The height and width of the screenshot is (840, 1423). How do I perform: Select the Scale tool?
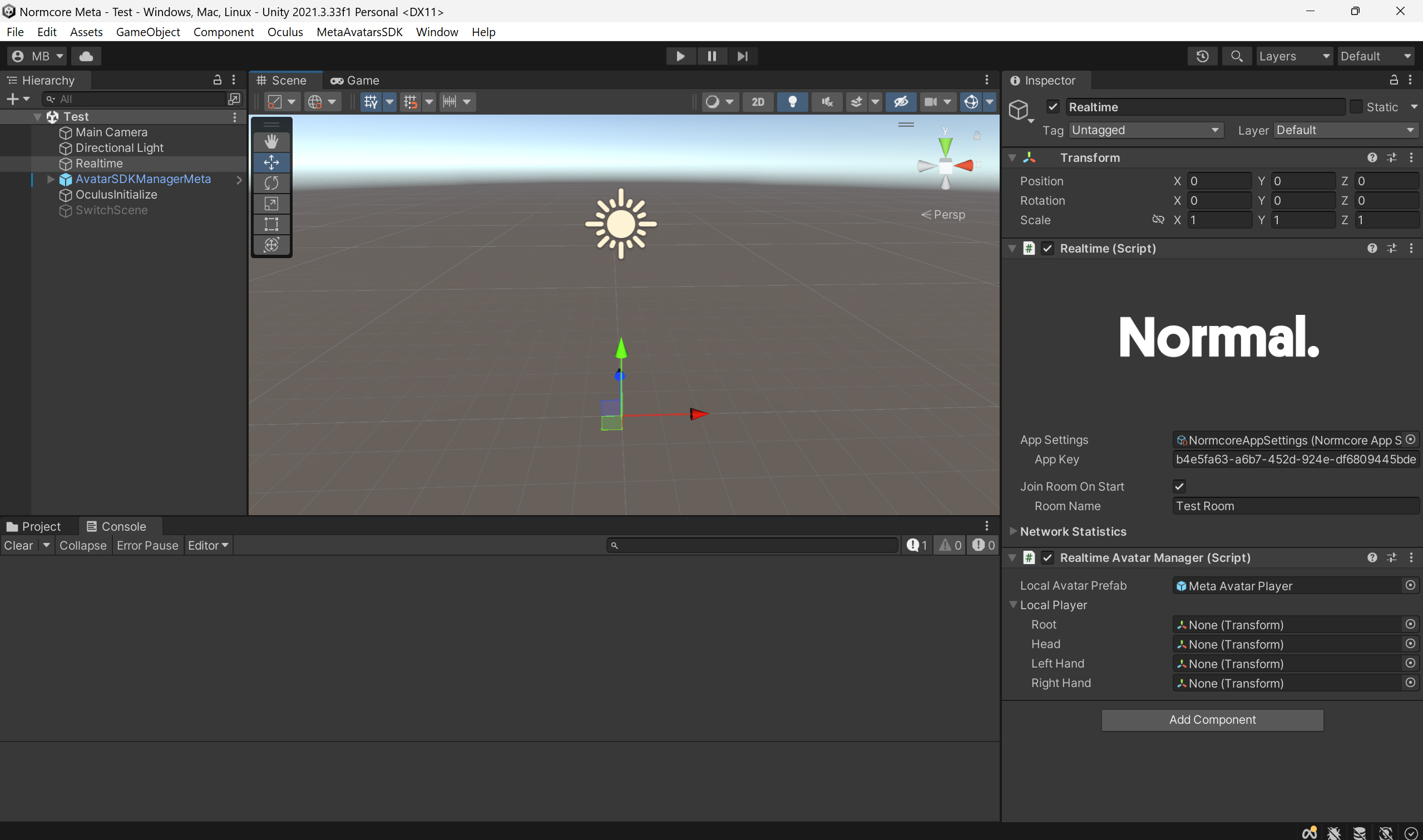(271, 204)
